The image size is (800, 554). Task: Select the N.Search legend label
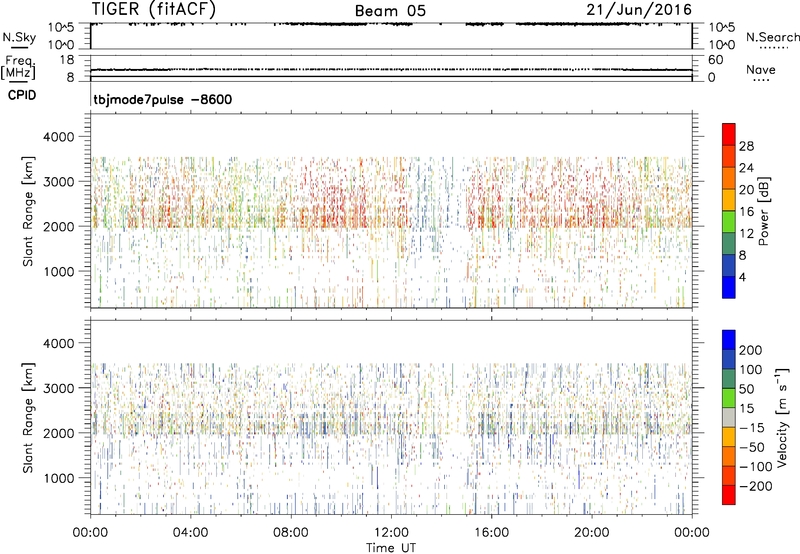click(x=772, y=37)
